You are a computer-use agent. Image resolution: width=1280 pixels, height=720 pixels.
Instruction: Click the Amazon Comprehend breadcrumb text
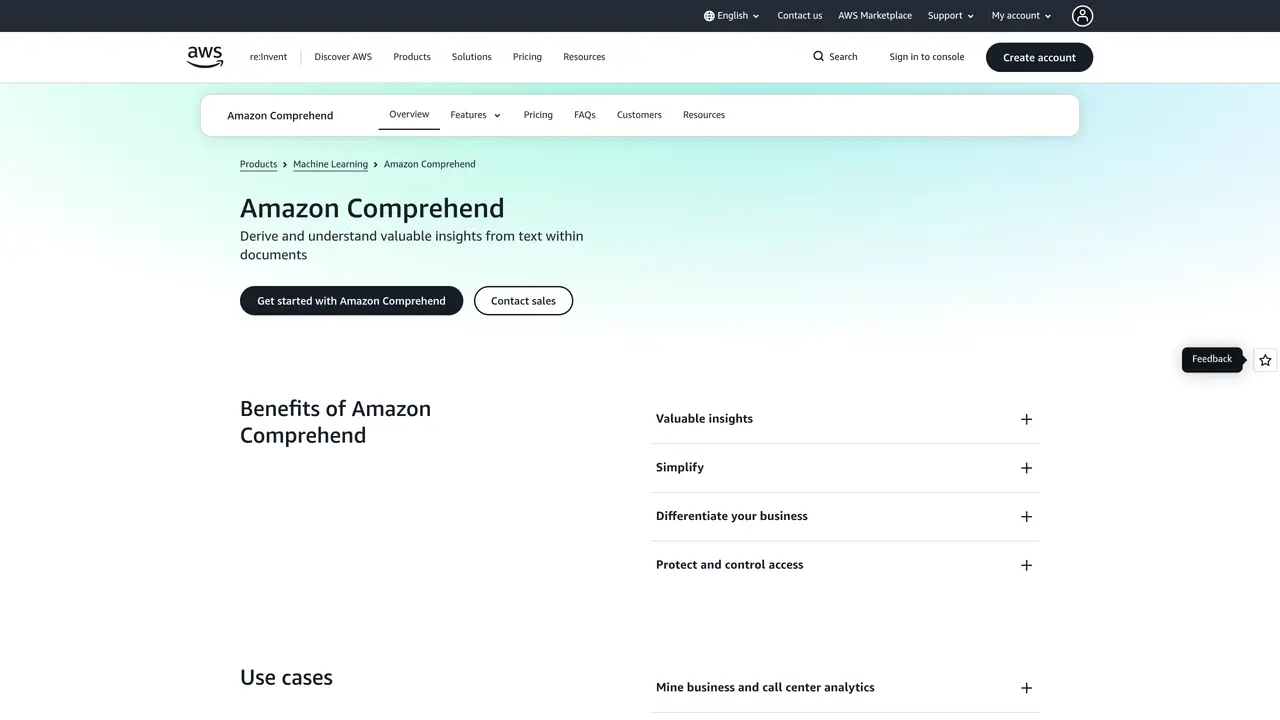(430, 164)
